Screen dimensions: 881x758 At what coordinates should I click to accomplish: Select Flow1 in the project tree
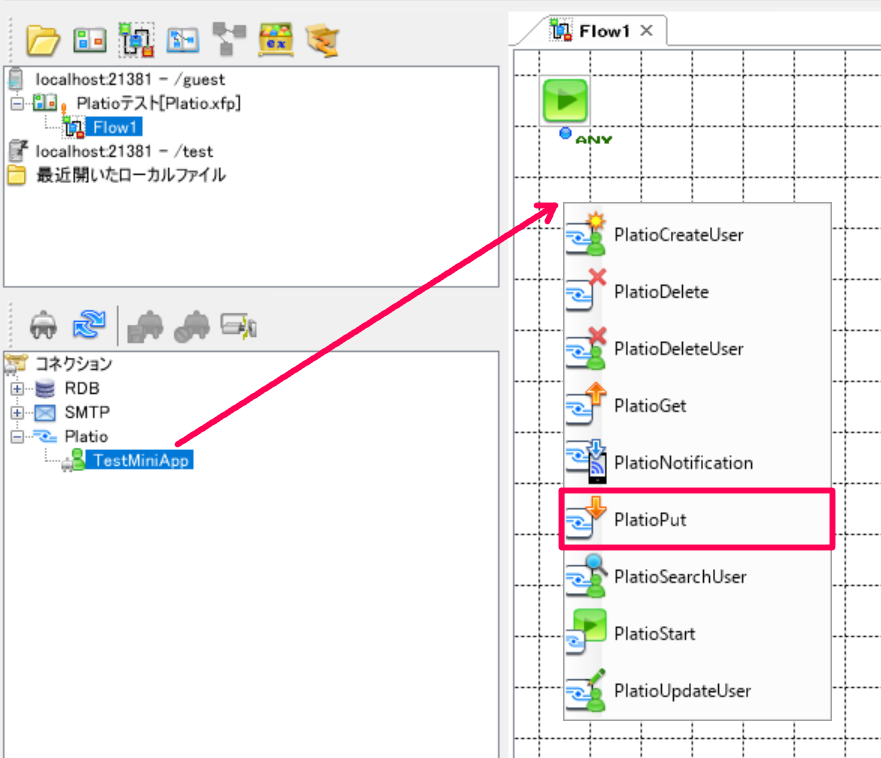115,128
